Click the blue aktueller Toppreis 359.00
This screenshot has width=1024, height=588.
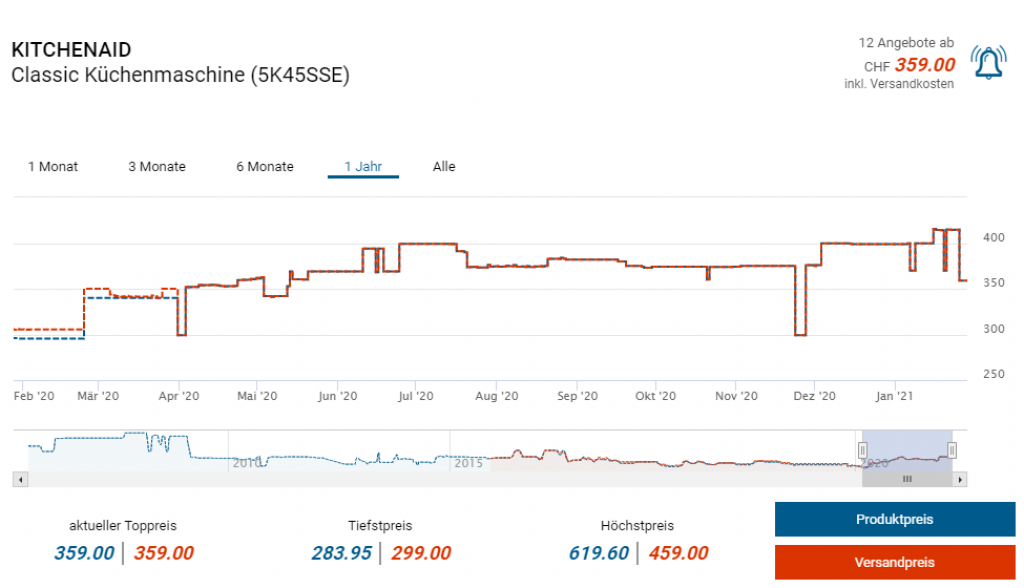pyautogui.click(x=84, y=553)
